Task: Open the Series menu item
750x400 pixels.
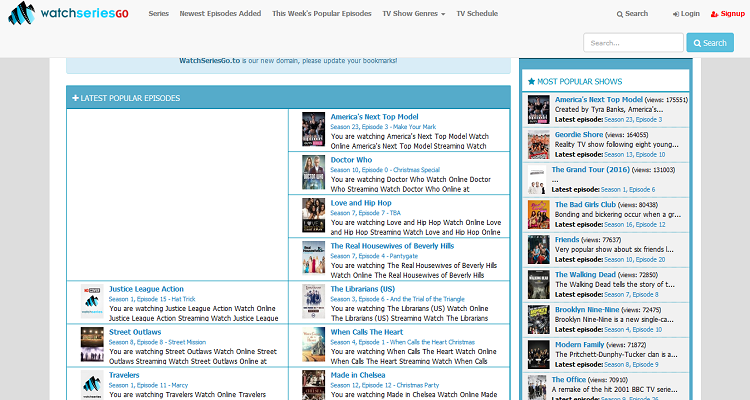Action: click(x=158, y=13)
